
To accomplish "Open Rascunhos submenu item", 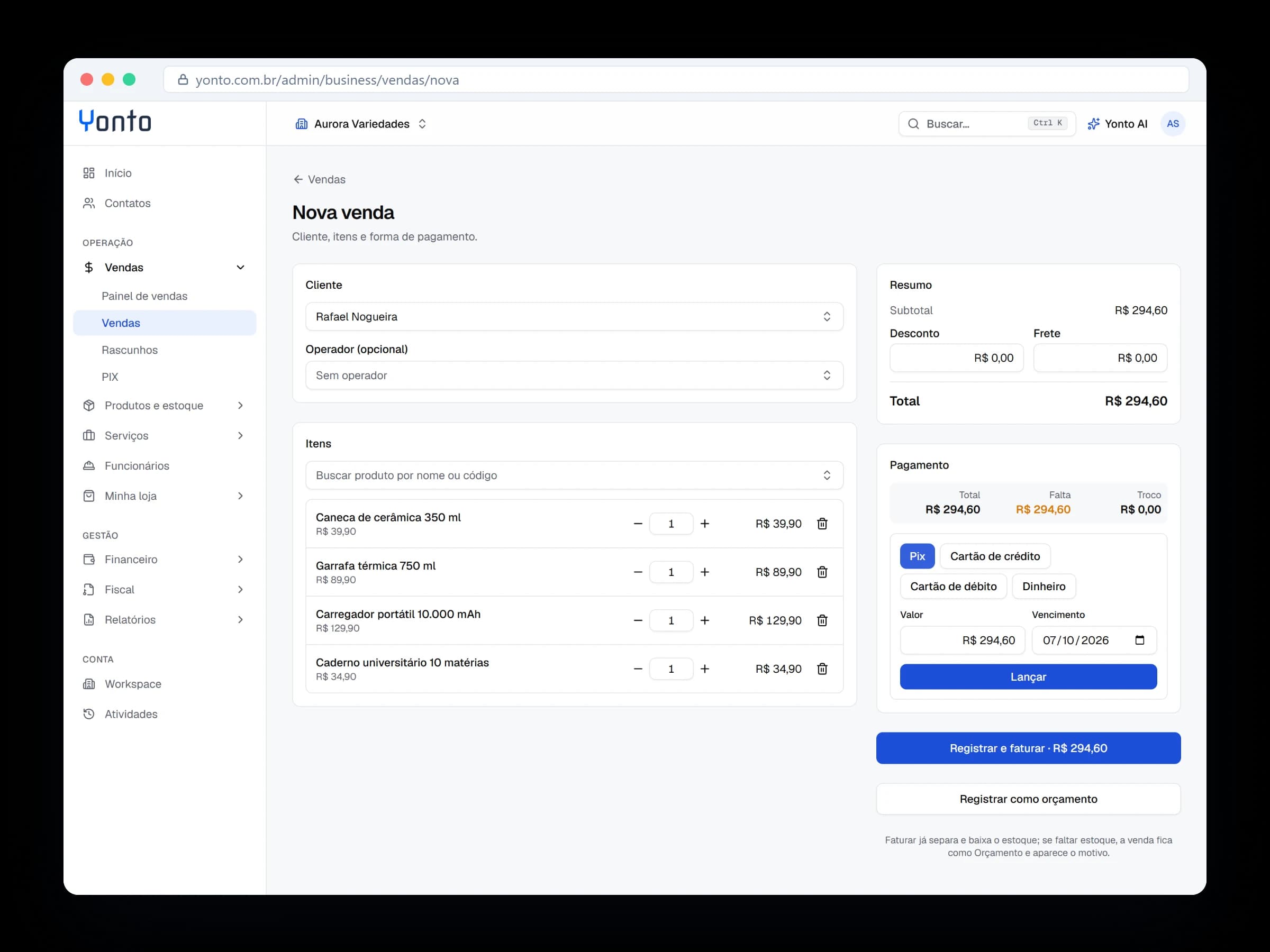I will pyautogui.click(x=165, y=350).
